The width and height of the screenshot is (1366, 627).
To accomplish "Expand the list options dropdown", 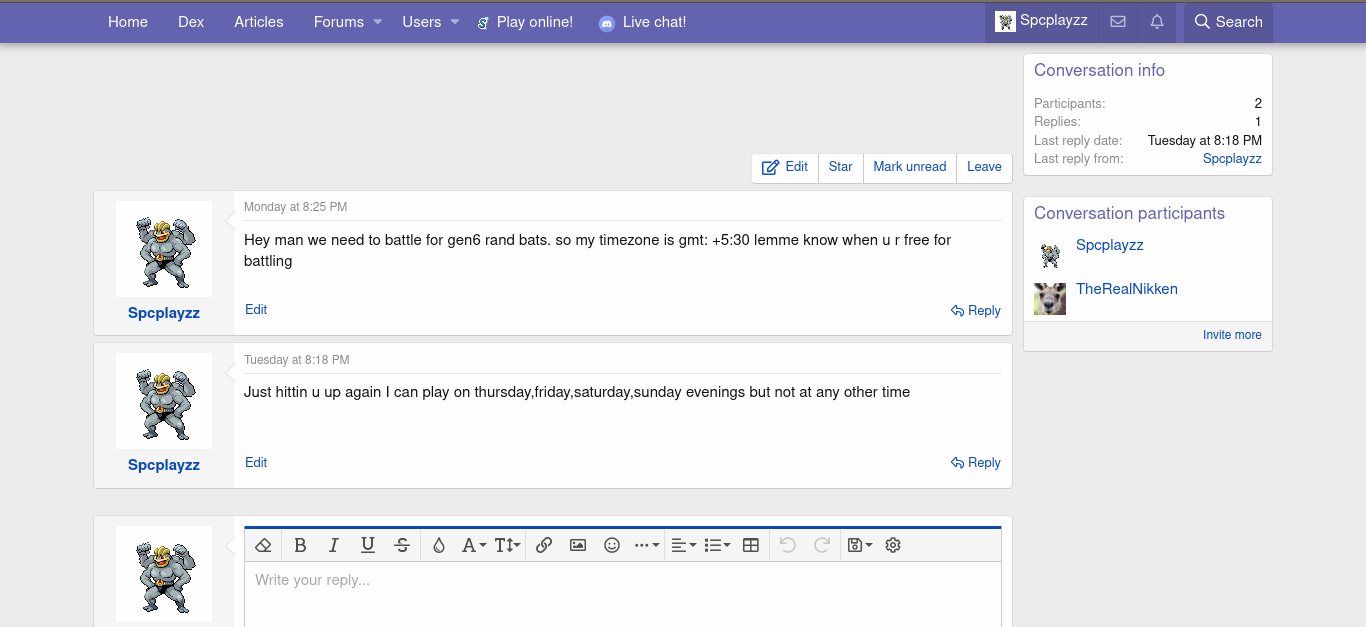I will (717, 545).
